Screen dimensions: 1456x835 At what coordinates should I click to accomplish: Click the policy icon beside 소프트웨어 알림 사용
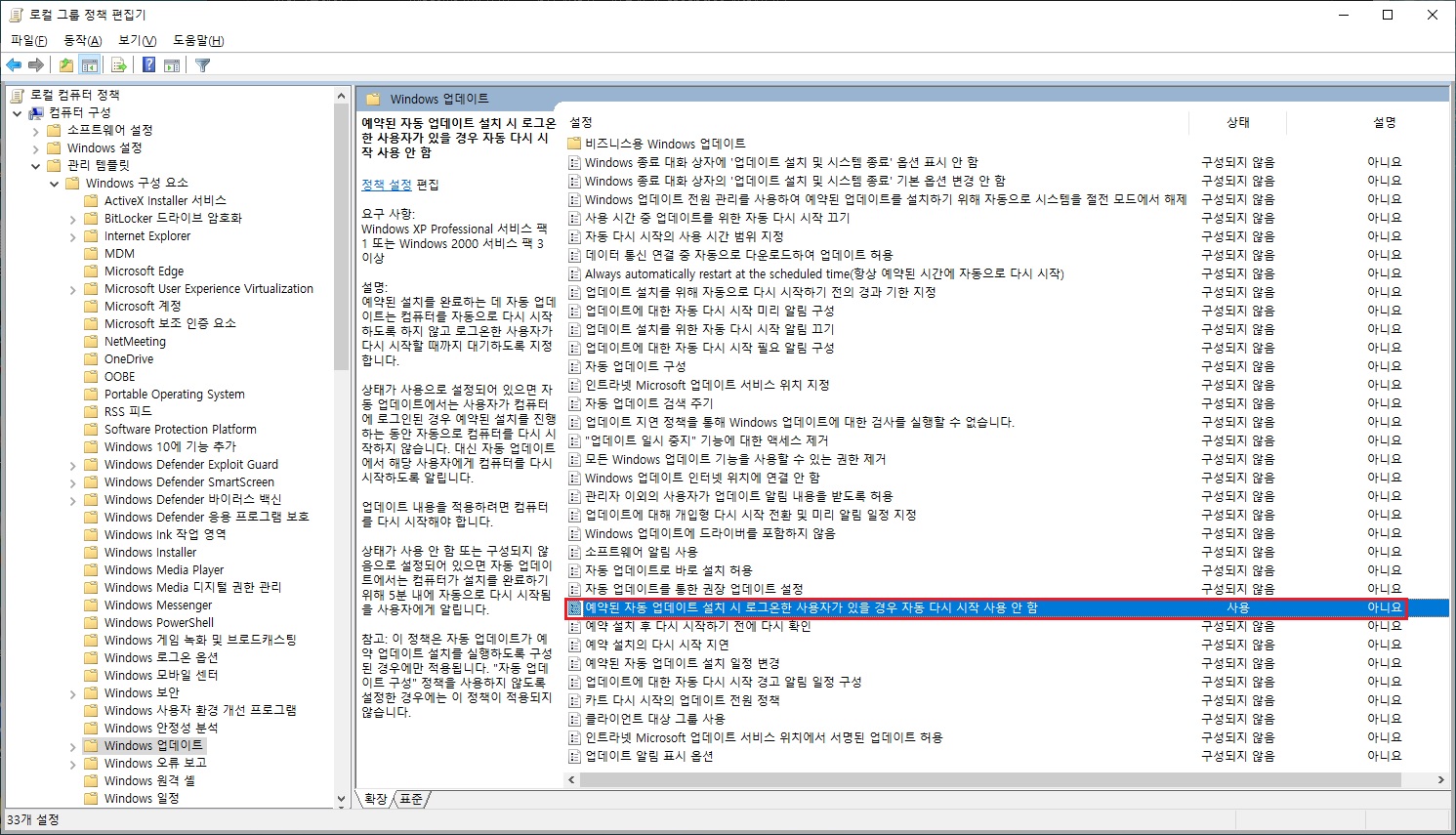[574, 552]
